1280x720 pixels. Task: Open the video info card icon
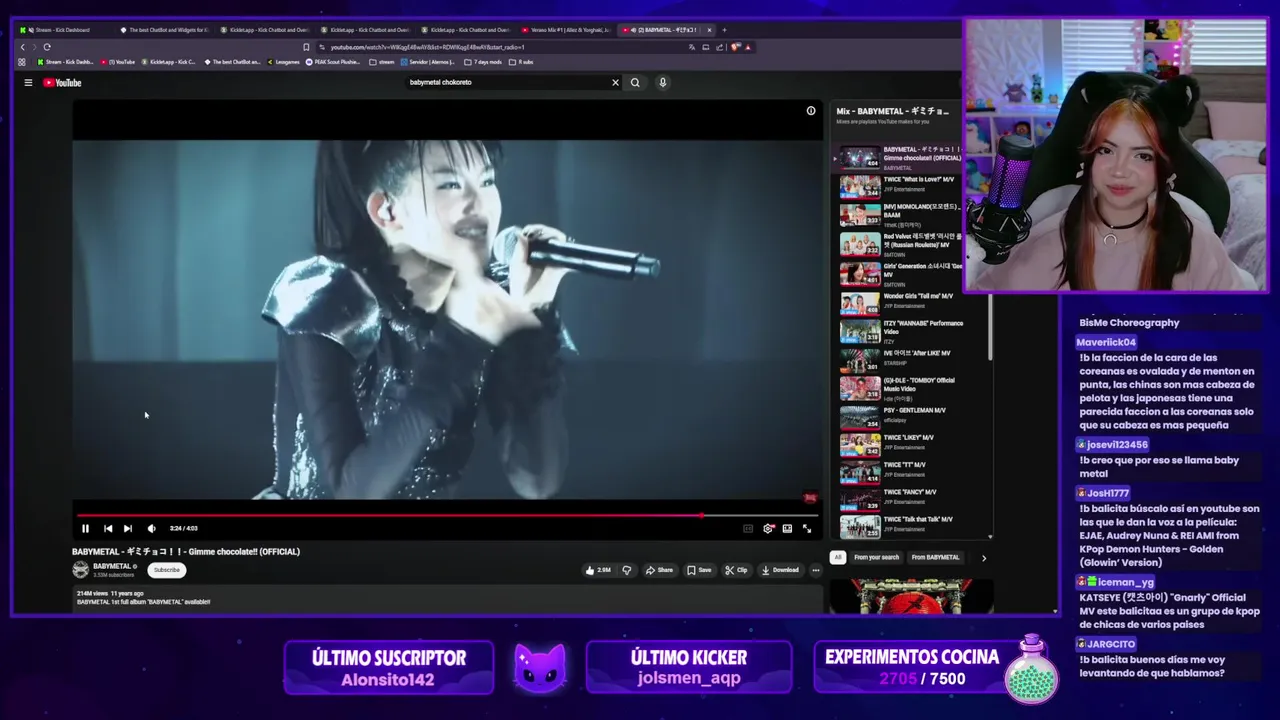click(x=811, y=111)
